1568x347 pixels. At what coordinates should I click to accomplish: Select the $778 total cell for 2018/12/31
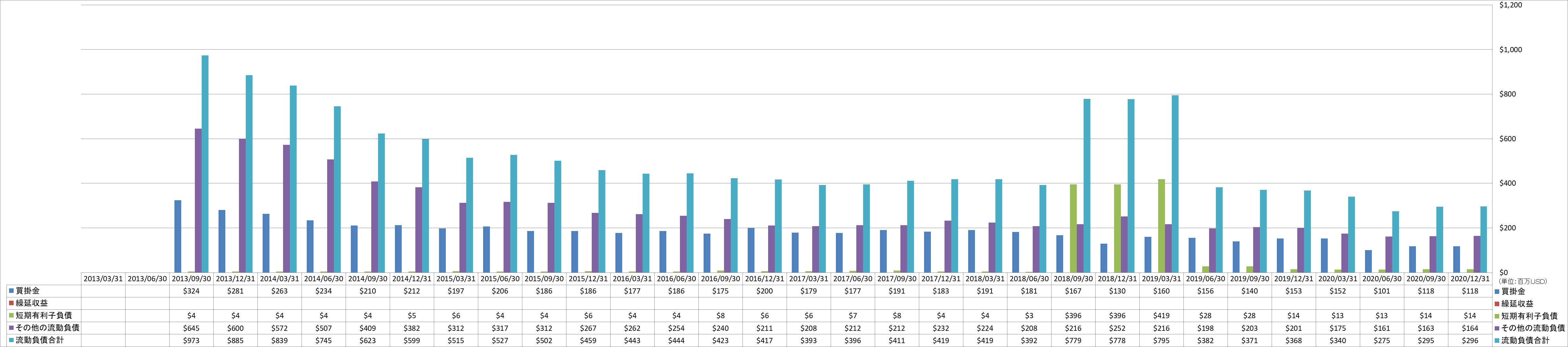(x=1118, y=340)
